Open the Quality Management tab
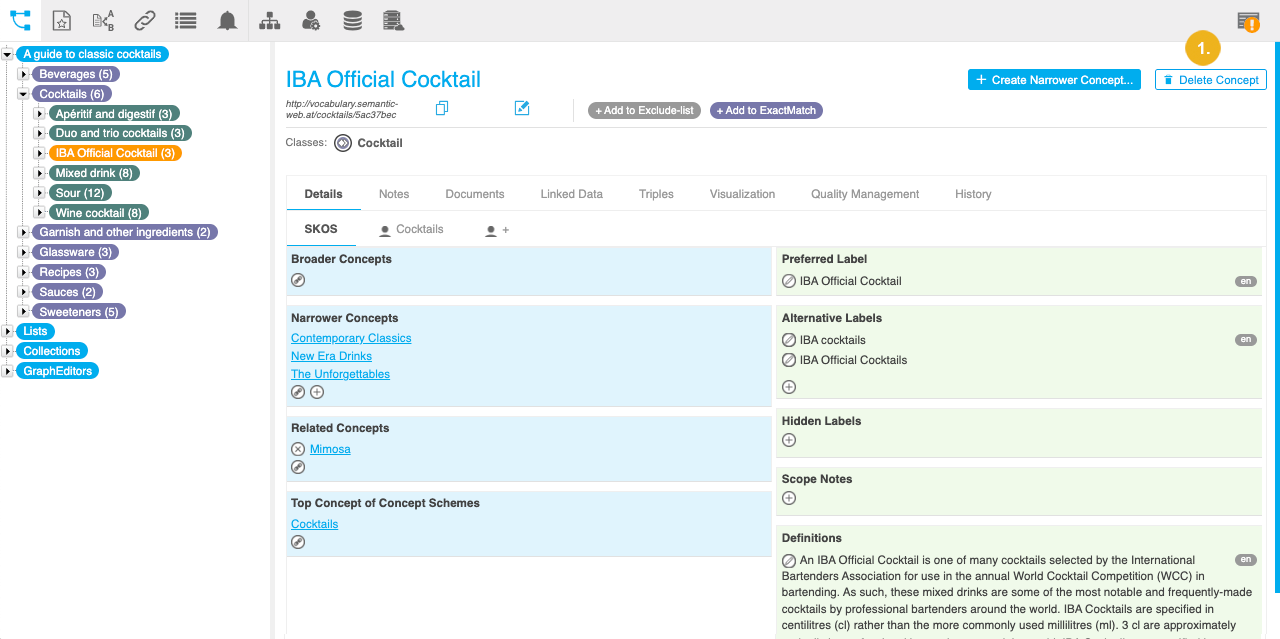This screenshot has height=639, width=1280. [x=864, y=194]
